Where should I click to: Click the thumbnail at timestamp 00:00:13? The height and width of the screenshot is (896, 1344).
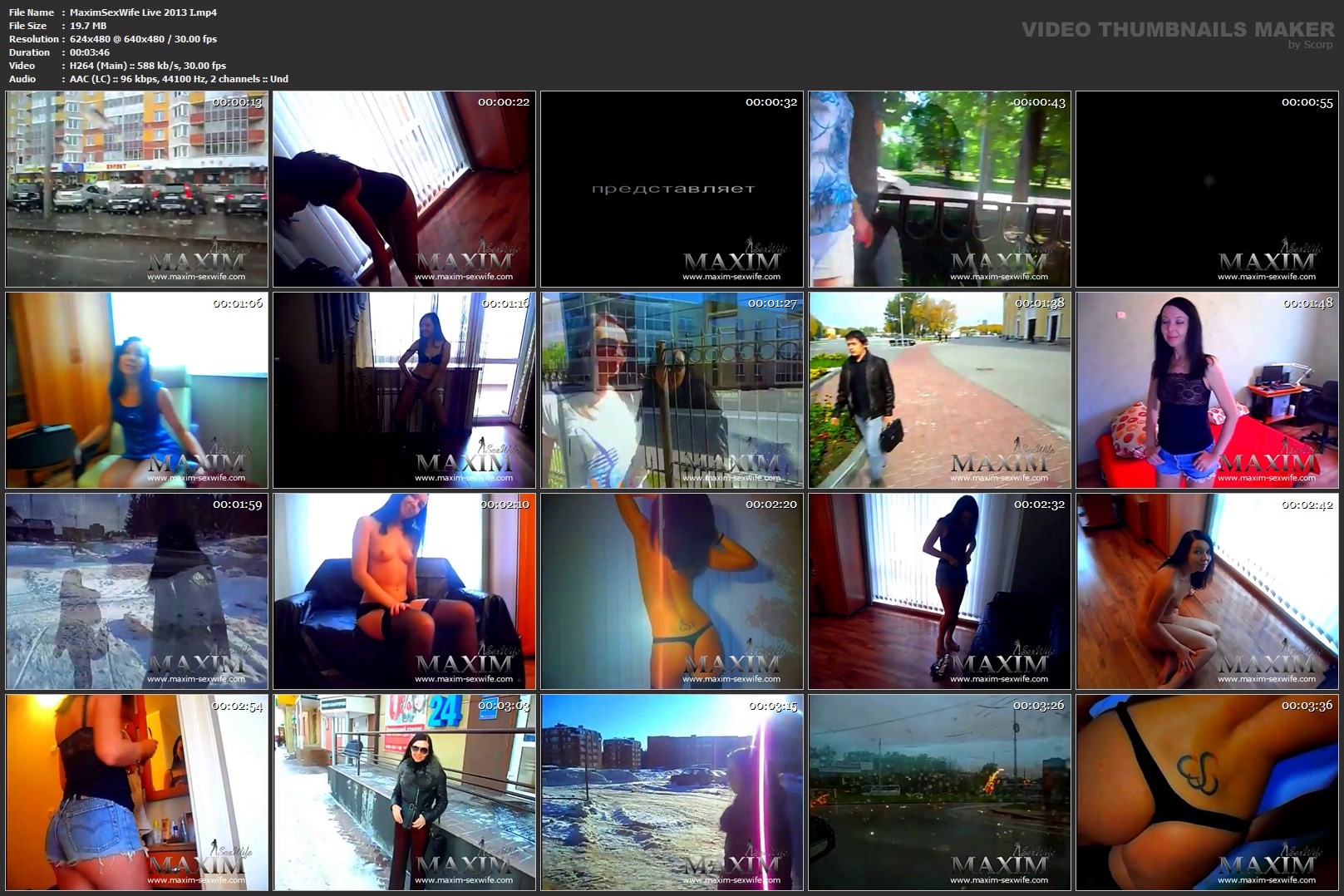tap(136, 189)
